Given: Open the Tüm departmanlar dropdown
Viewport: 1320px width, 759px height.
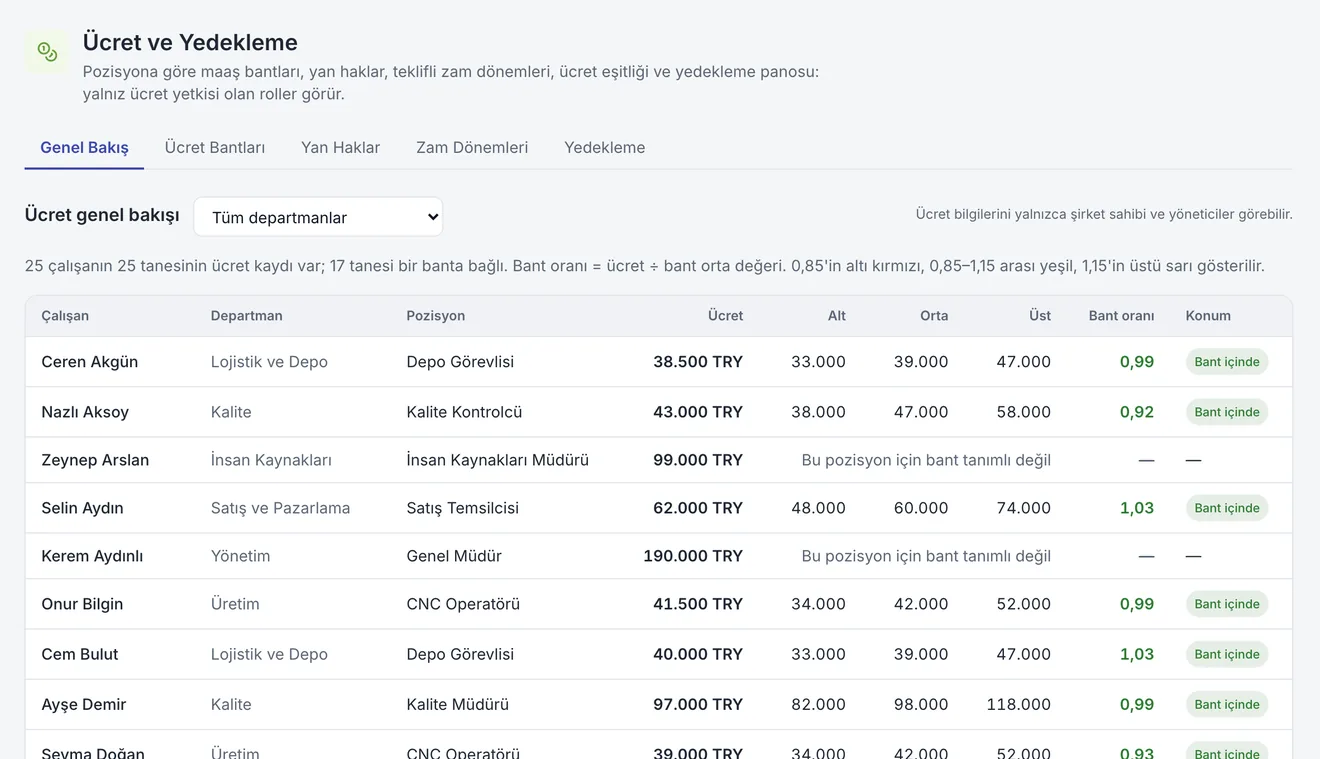Looking at the screenshot, I should tap(318, 217).
